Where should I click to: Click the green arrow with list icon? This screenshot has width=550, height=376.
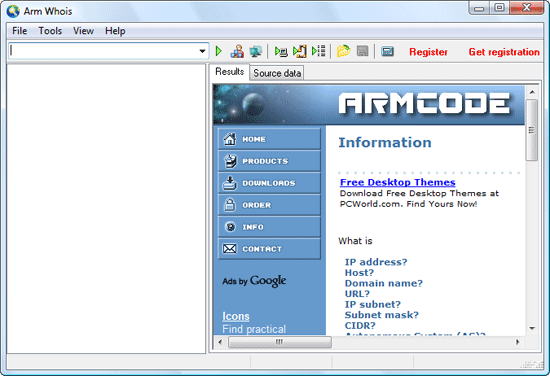pos(318,51)
